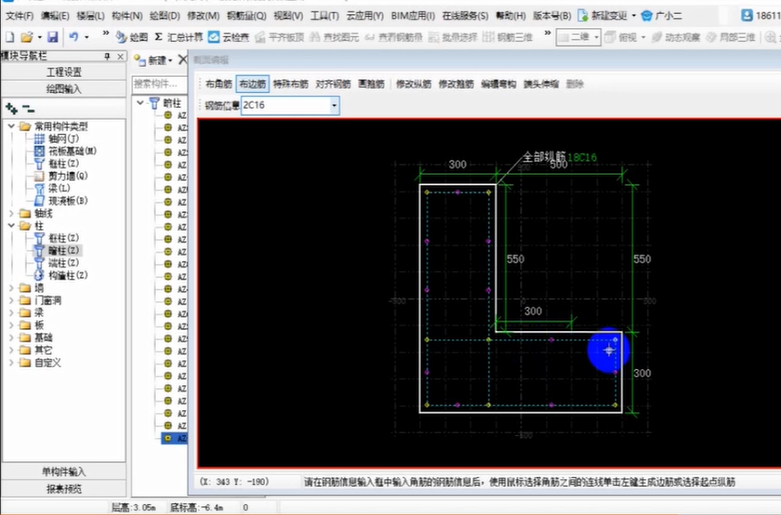Expand the 轴线 folder
781x515 pixels.
click(11, 214)
